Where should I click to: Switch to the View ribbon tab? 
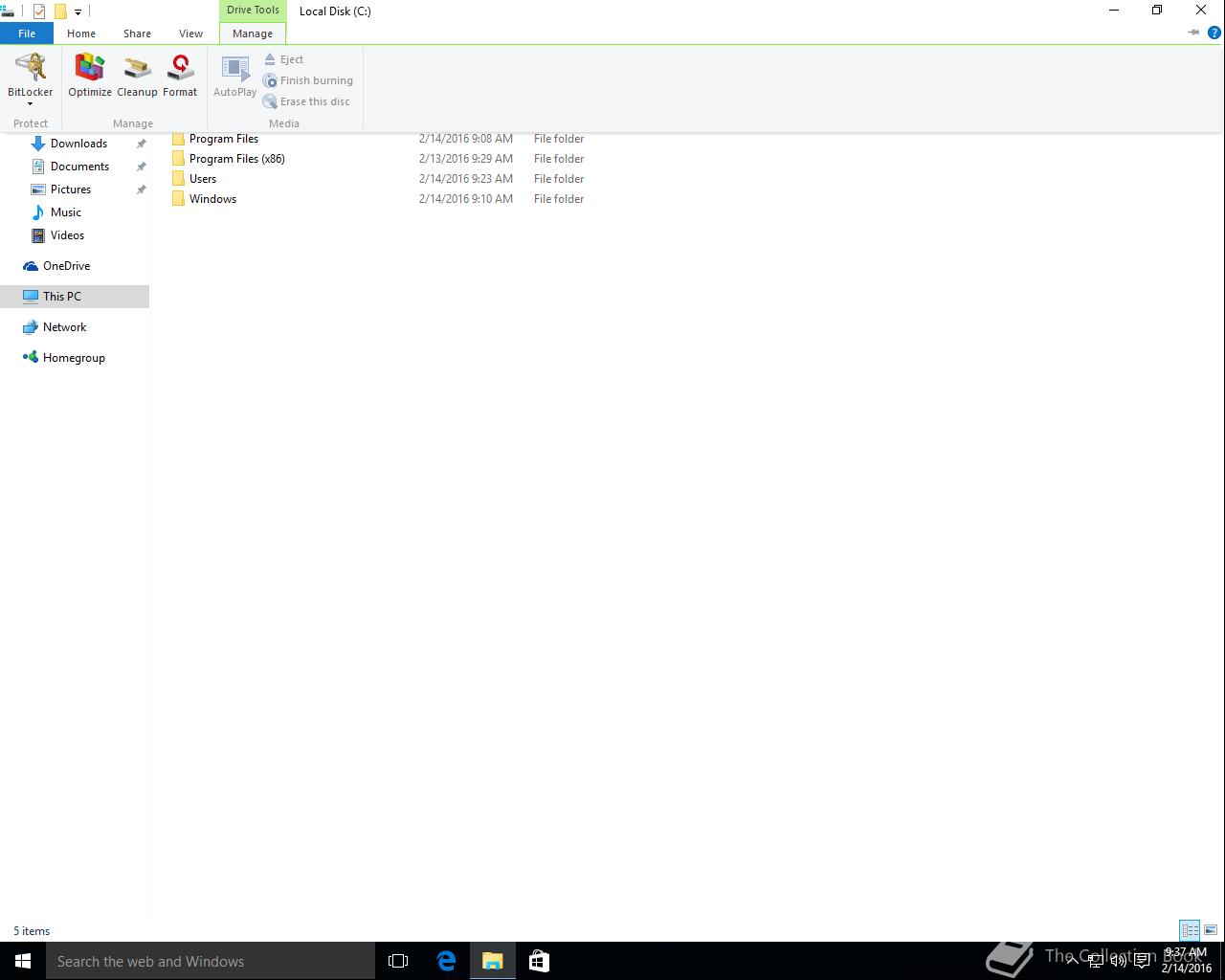pos(190,33)
